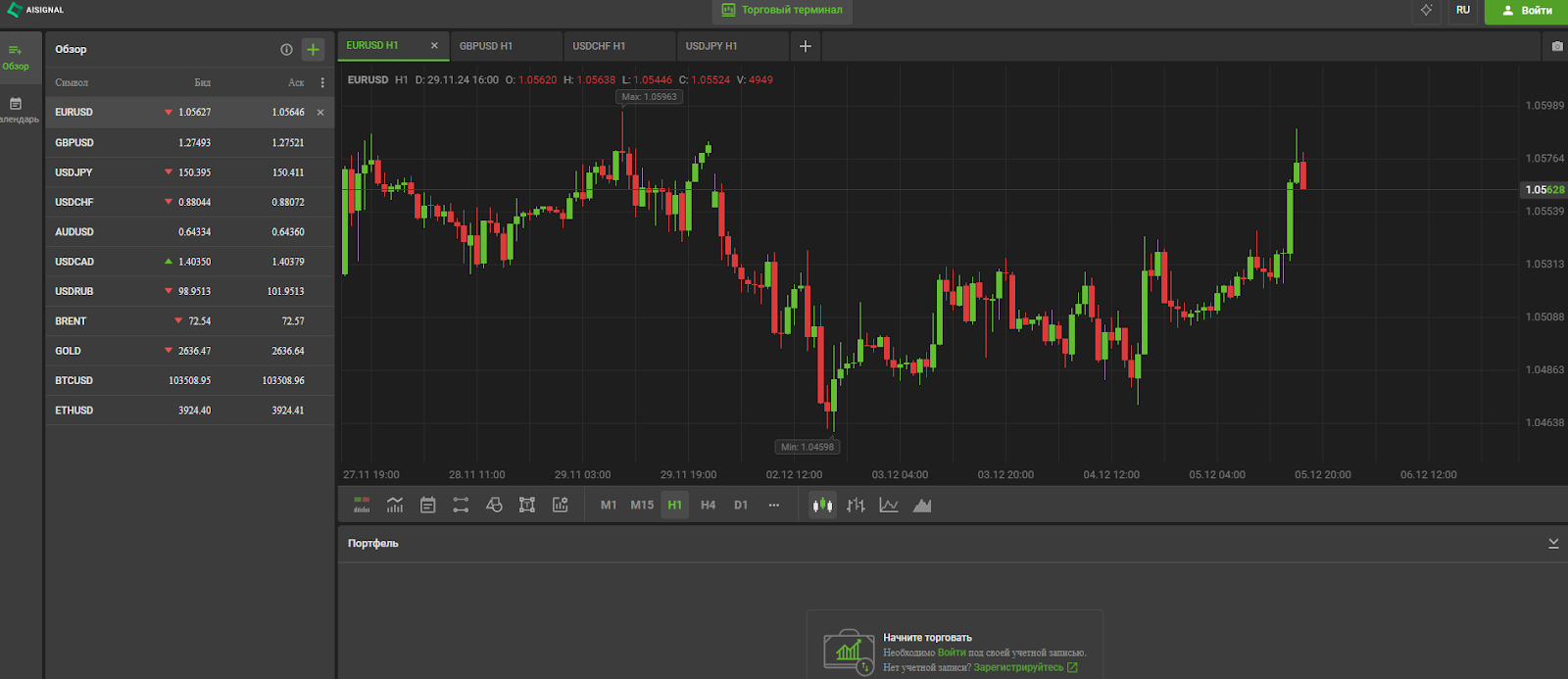The width and height of the screenshot is (1568, 679).
Task: Remove EURUSD from the watchlist with the X
Action: (320, 113)
